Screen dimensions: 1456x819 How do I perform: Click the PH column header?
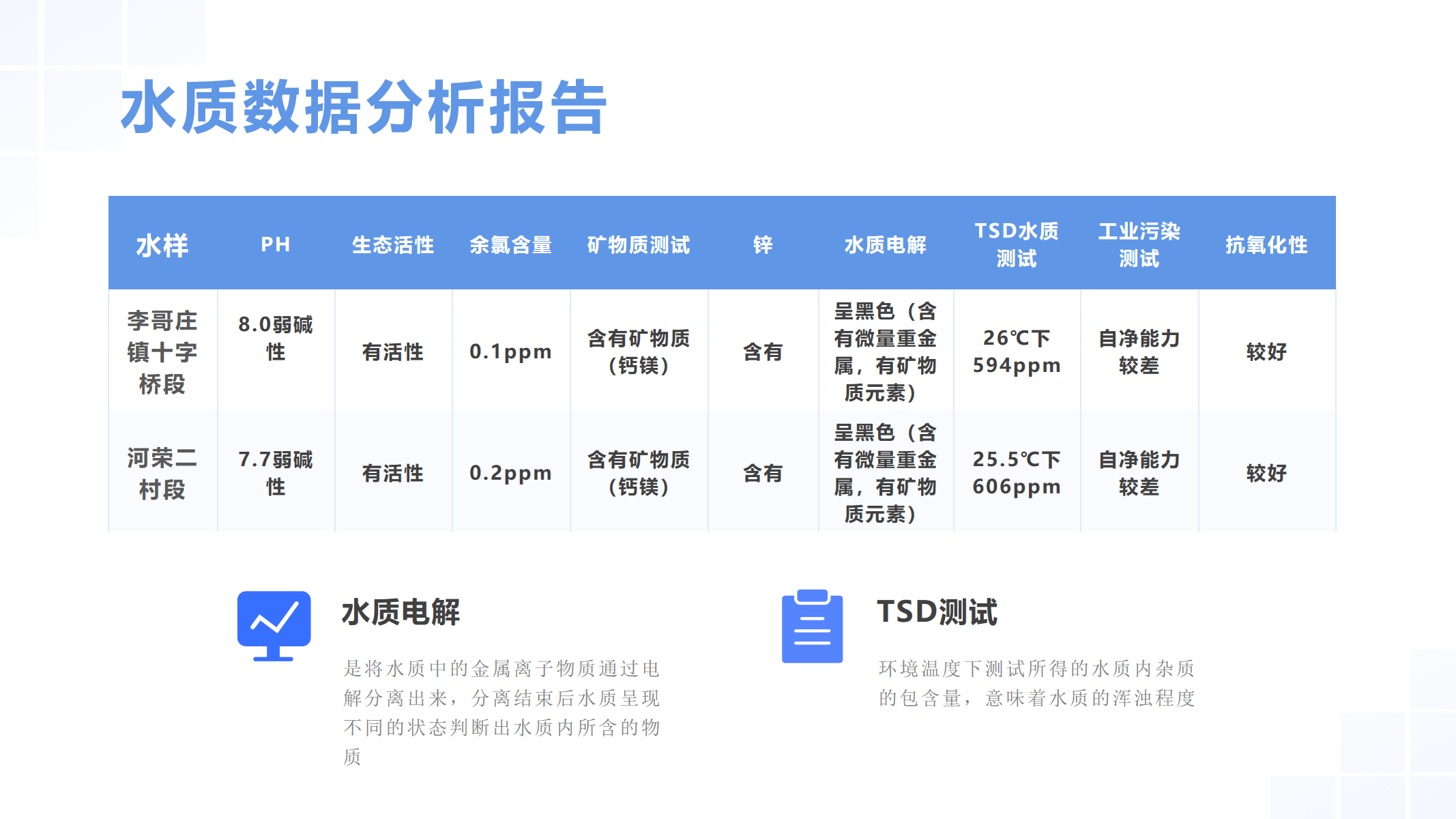coord(276,244)
